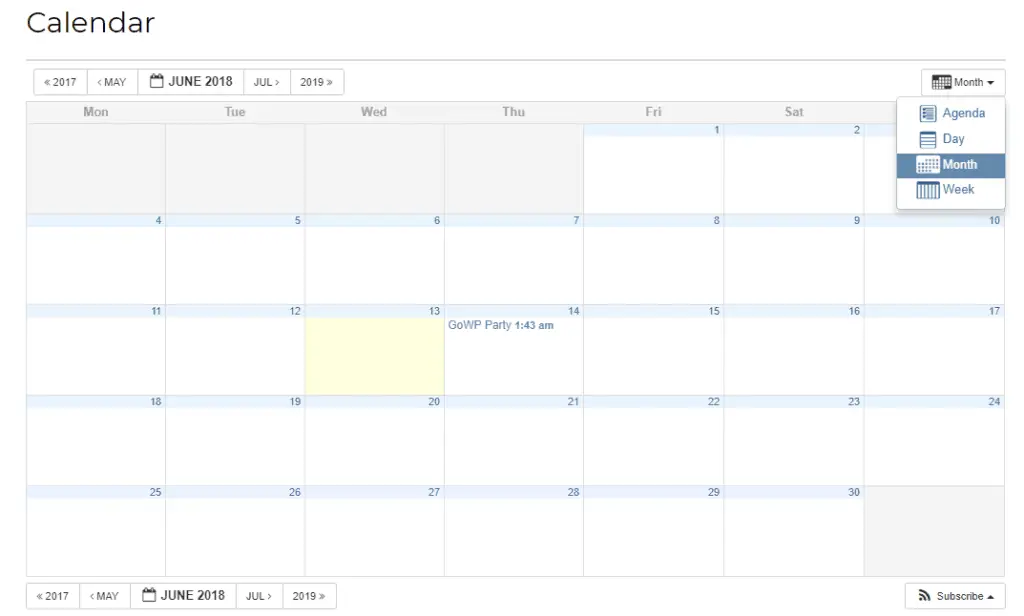Choose Month view in dropdown menu
Screen dimensions: 1024x616
tap(951, 165)
